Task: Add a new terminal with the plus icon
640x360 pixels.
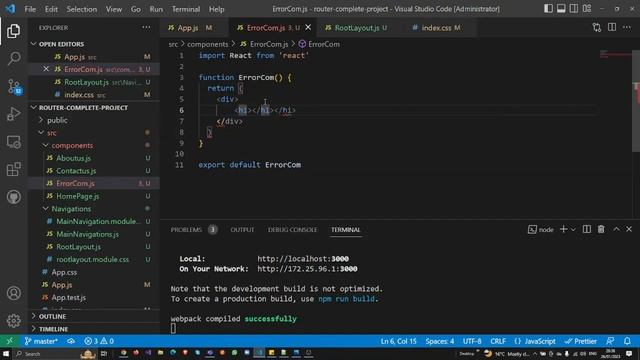Action: click(563, 229)
